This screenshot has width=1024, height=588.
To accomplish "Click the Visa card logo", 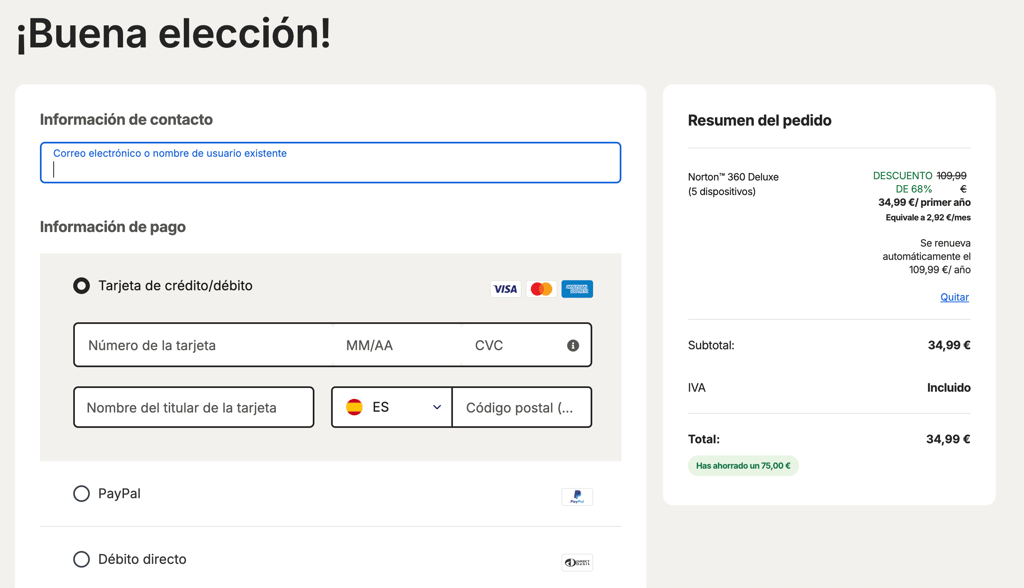I will [505, 289].
